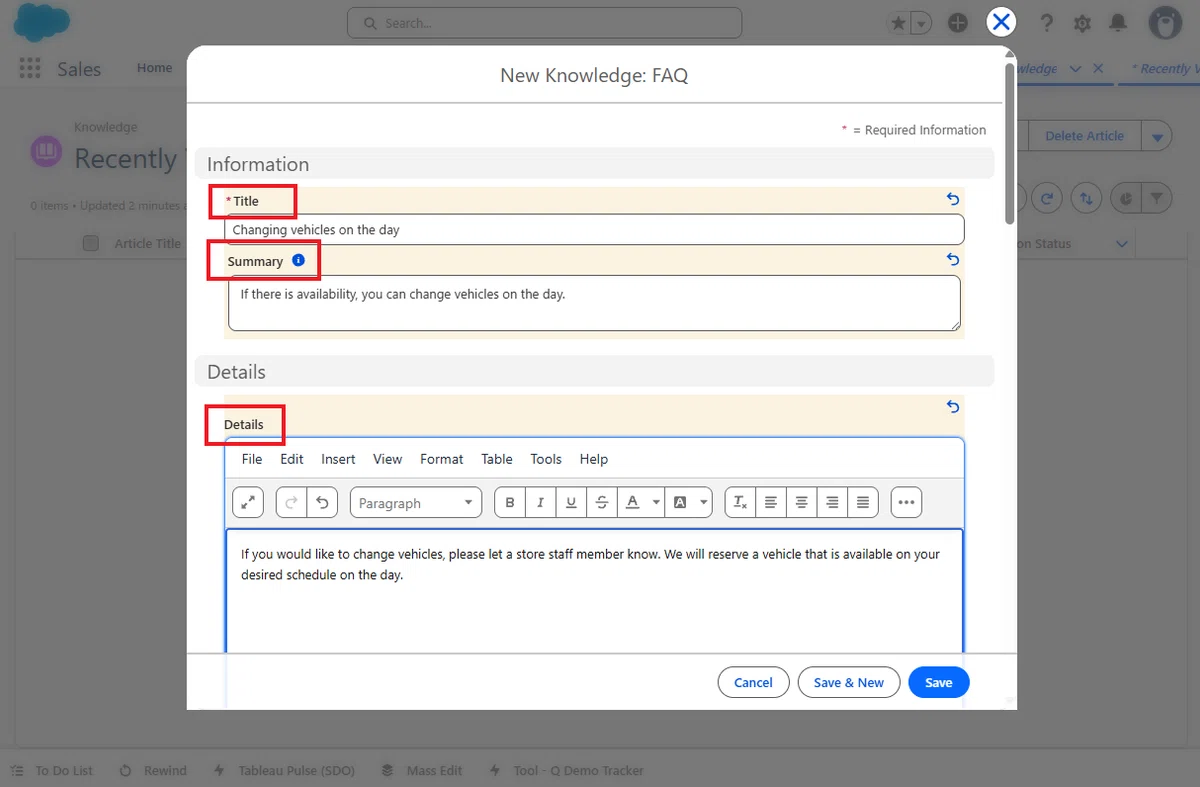Undo changes to the Summary field
This screenshot has height=787, width=1200.
coord(953,259)
